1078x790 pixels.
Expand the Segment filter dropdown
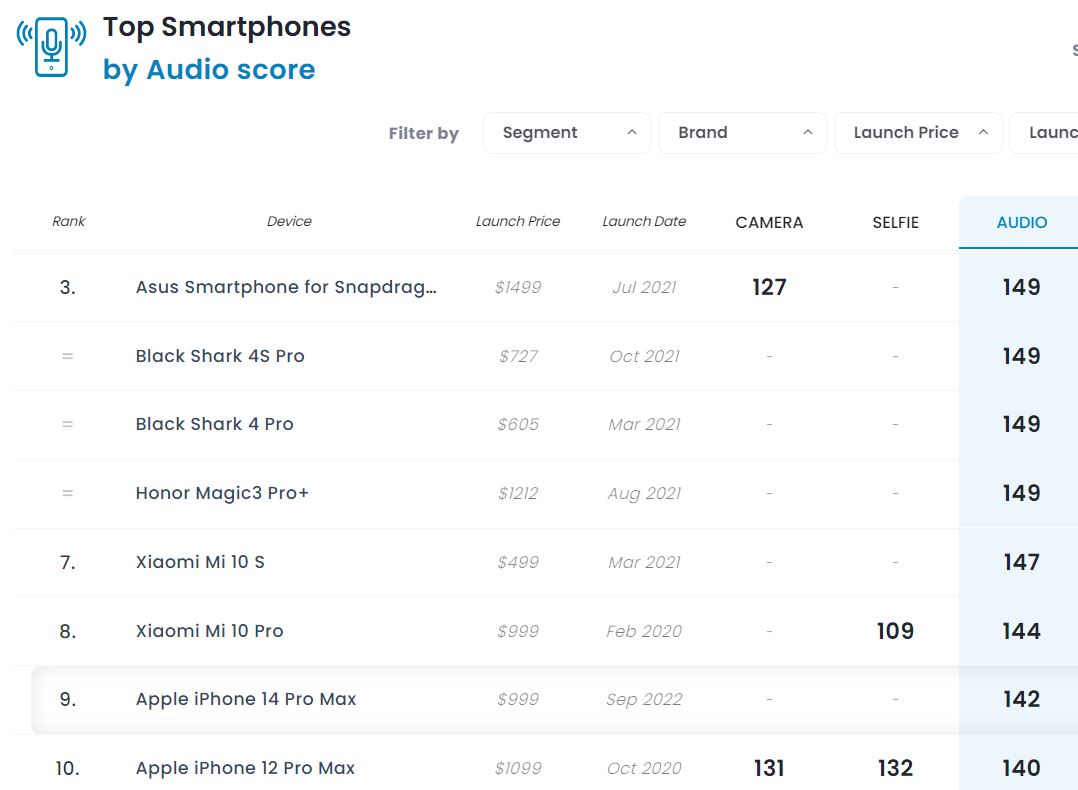566,133
